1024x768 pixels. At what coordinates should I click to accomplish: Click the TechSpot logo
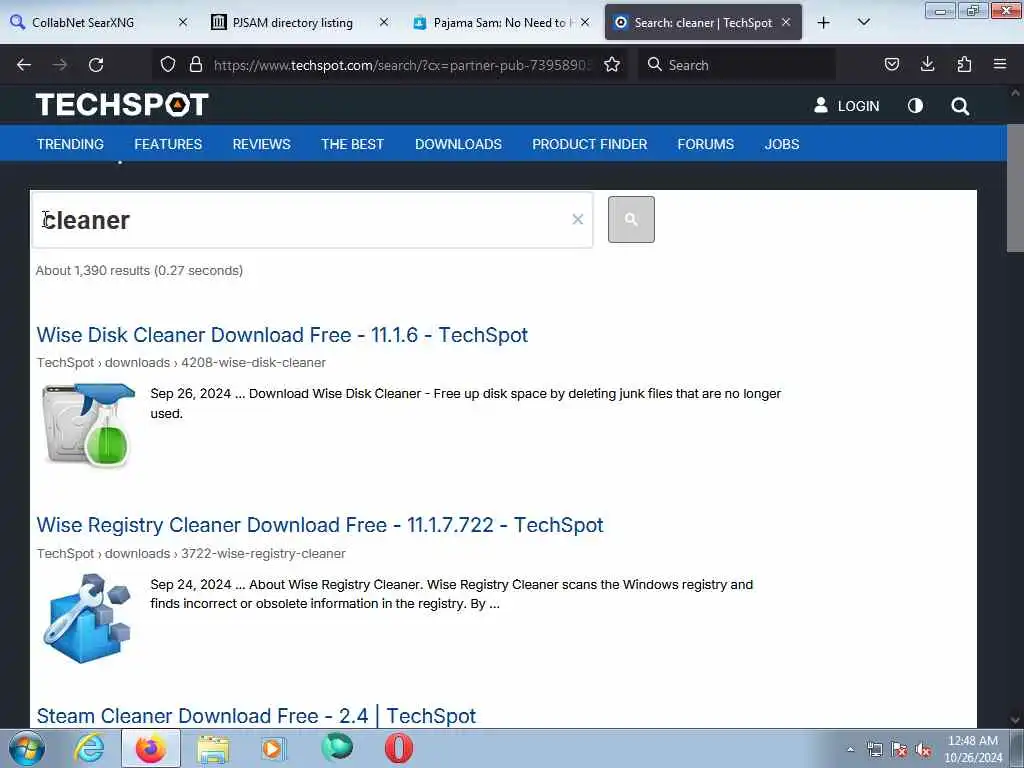[122, 104]
